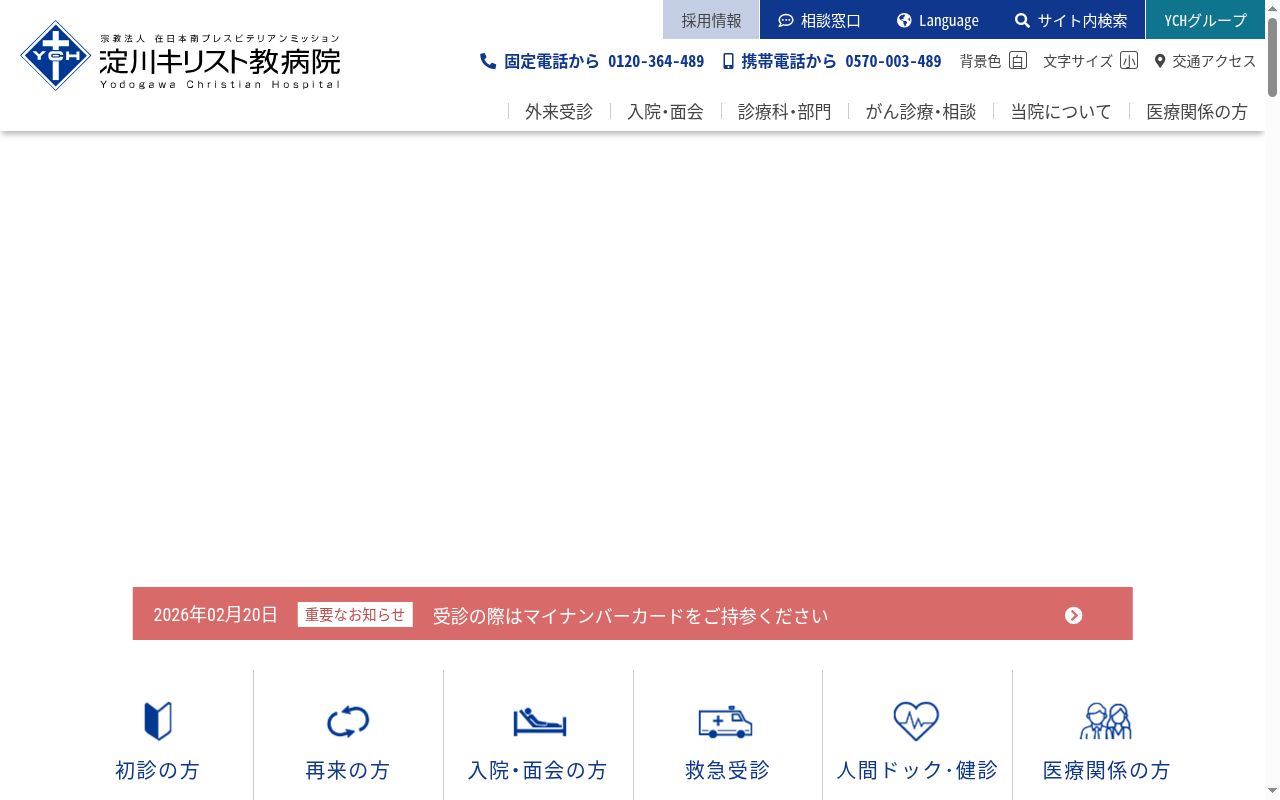Select the 人間ドック・健診 label
Image resolution: width=1280 pixels, height=800 pixels.
(x=917, y=770)
